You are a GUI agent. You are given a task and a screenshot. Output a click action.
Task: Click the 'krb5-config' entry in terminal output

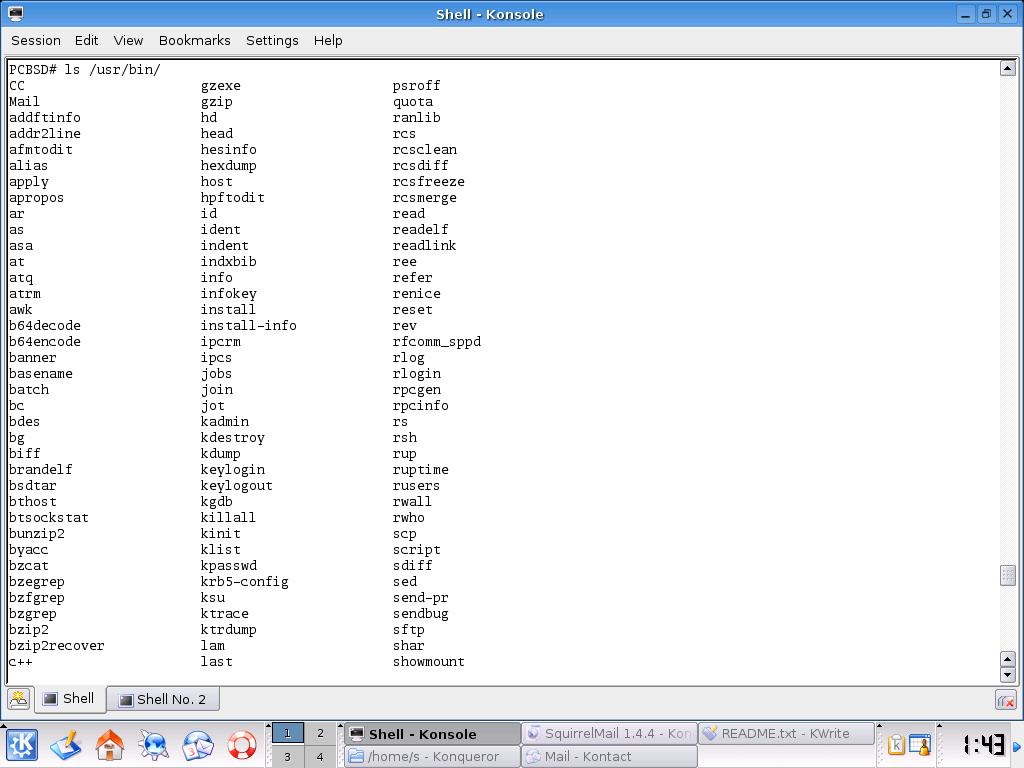(245, 581)
